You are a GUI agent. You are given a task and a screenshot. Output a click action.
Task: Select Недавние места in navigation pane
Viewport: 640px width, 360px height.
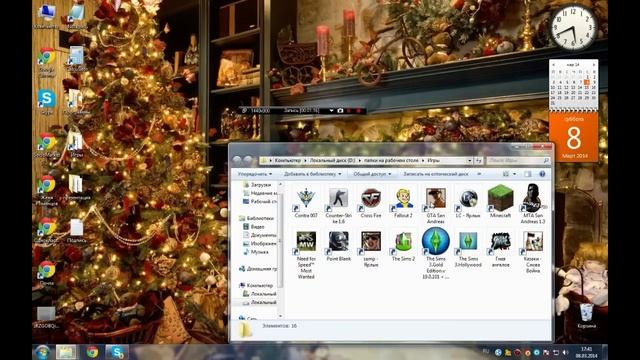click(260, 193)
